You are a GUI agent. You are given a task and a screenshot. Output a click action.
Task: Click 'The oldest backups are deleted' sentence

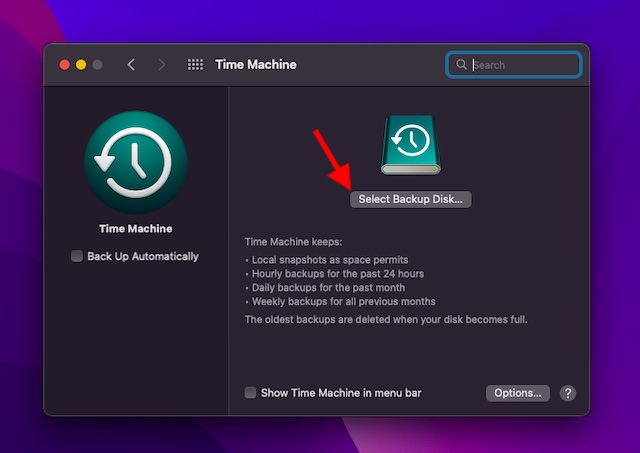coord(386,320)
